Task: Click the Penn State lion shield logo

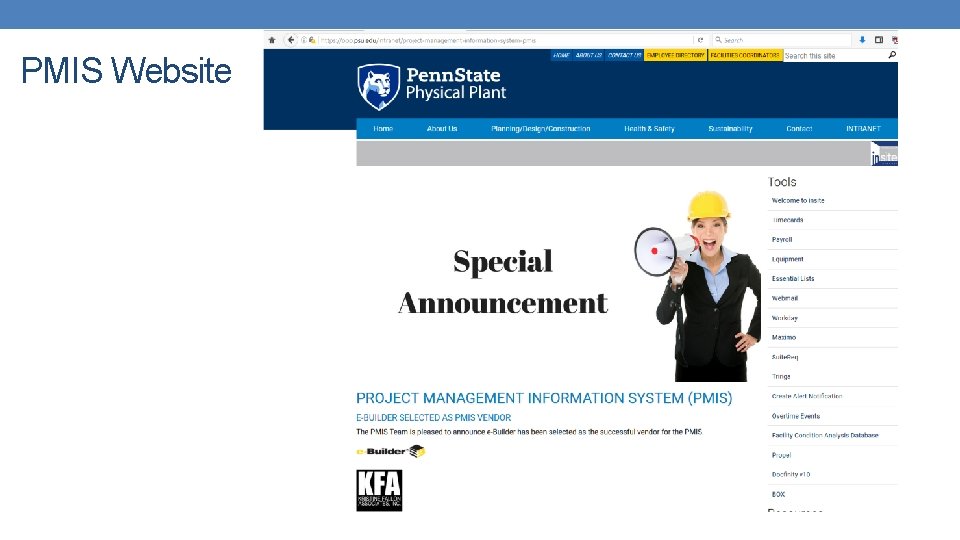Action: [379, 87]
